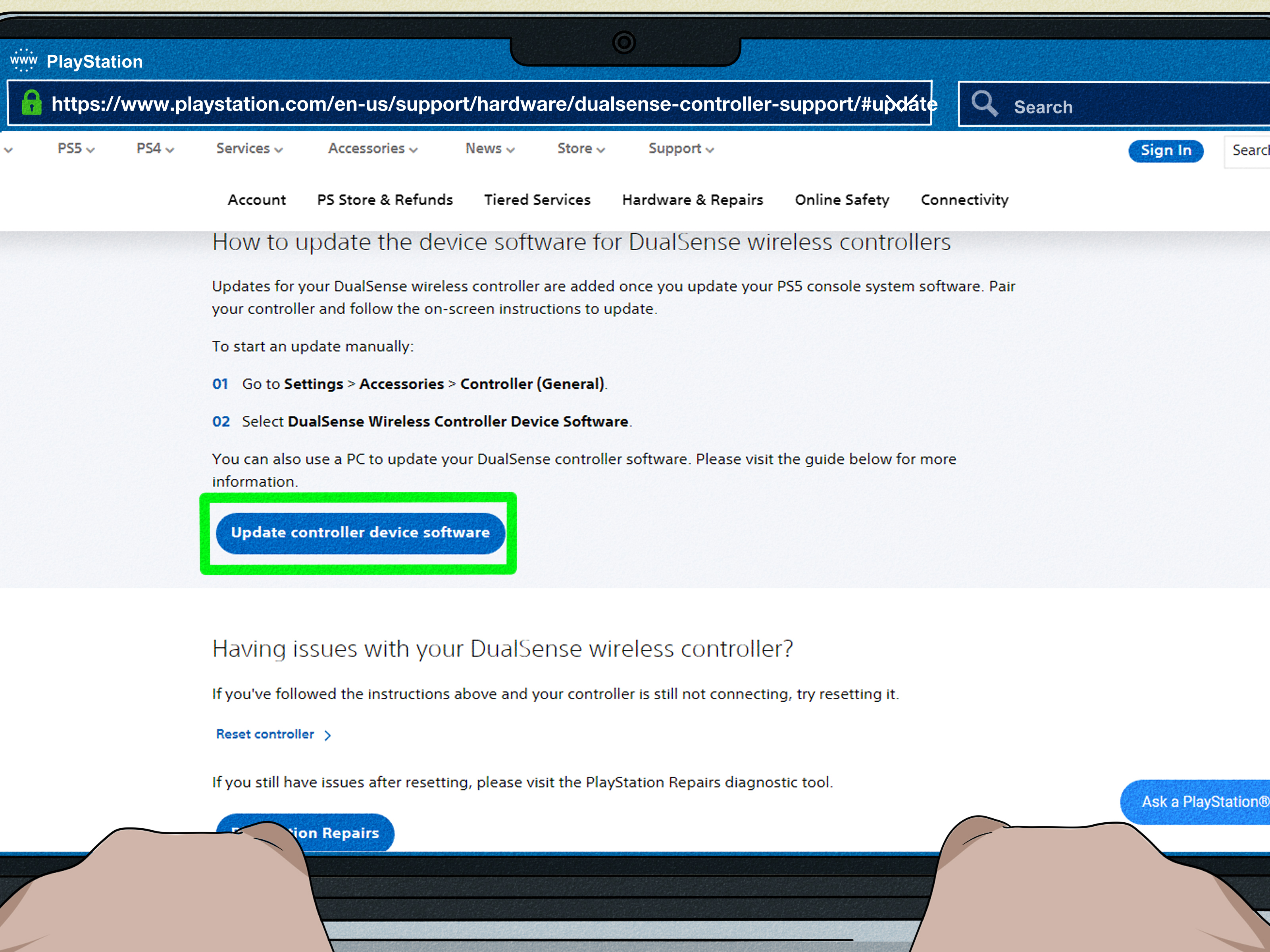Click the magnifying glass search icon
This screenshot has height=952, width=1270.
pos(984,104)
